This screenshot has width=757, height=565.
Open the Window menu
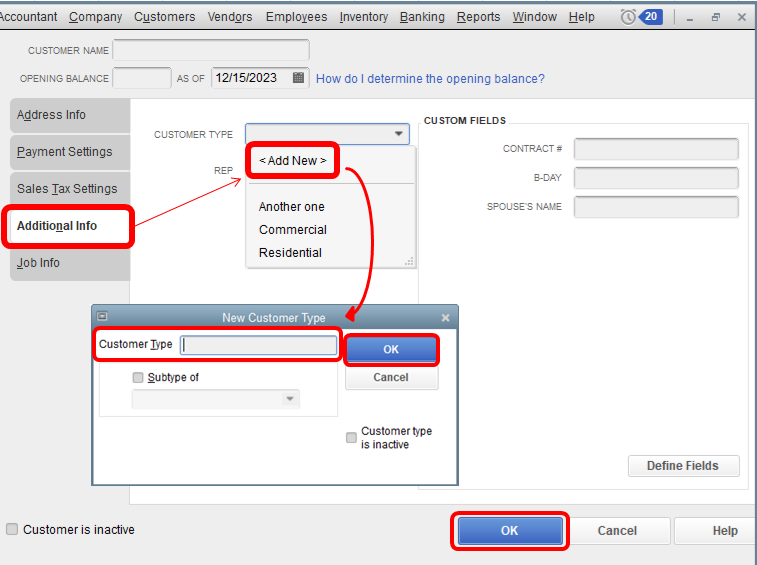point(534,17)
